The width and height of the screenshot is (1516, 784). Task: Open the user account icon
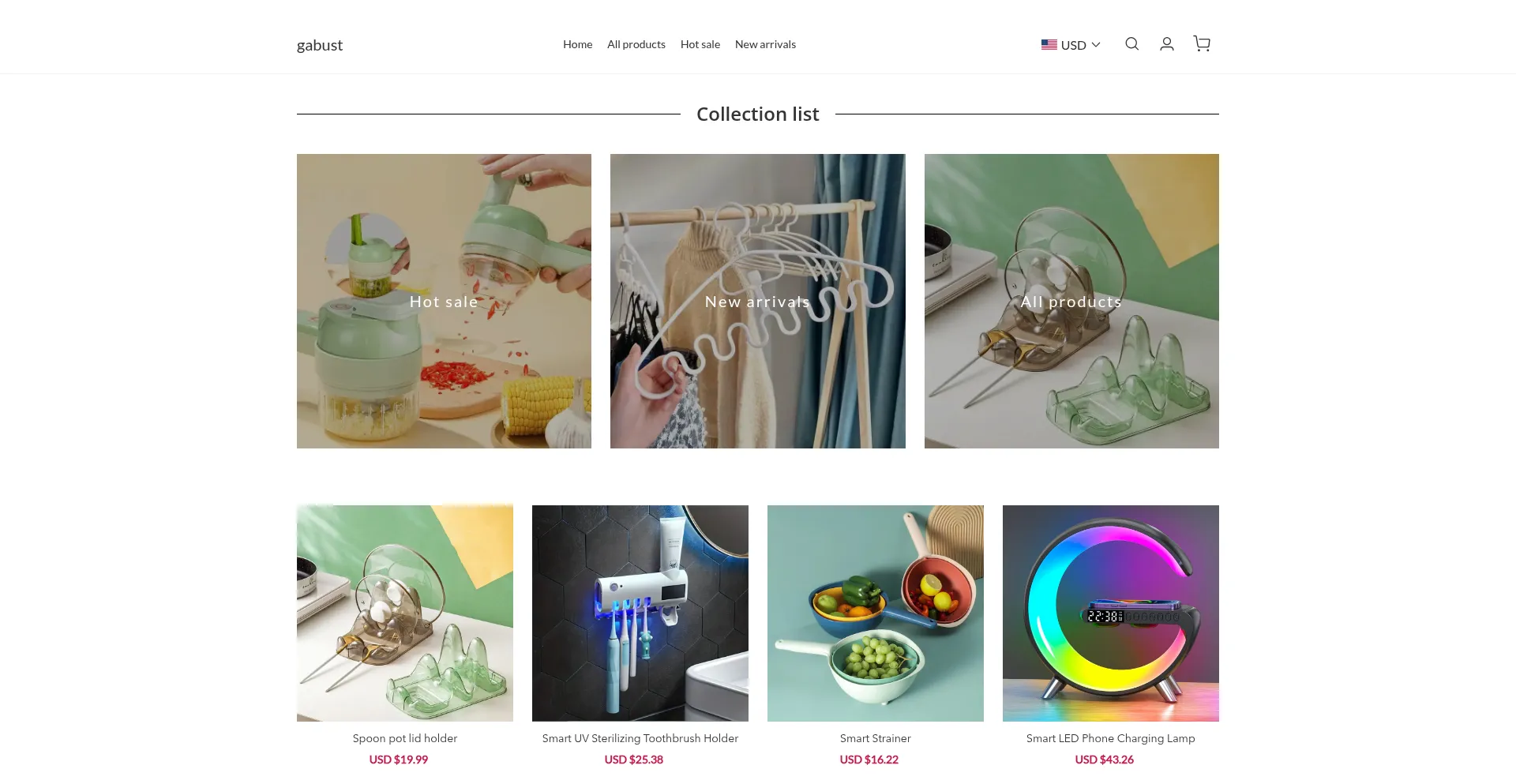point(1166,44)
